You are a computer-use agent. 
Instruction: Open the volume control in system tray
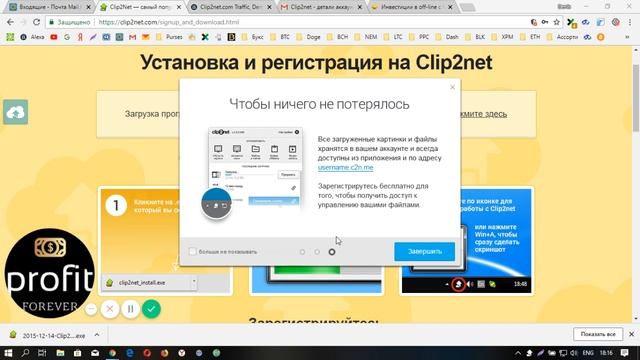574,353
